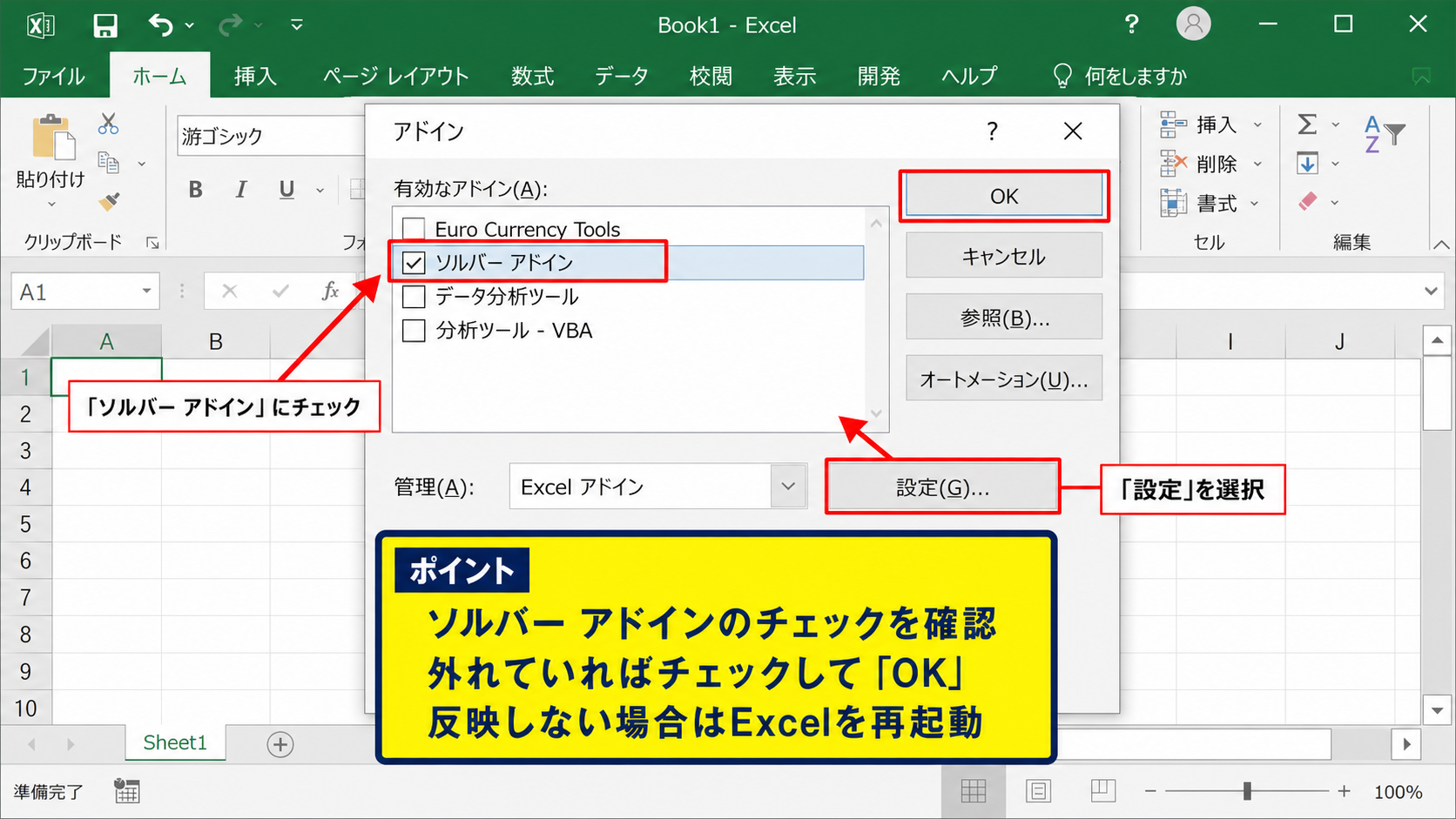Image resolution: width=1456 pixels, height=819 pixels.
Task: Click the Insert Function fx icon
Action: (330, 291)
